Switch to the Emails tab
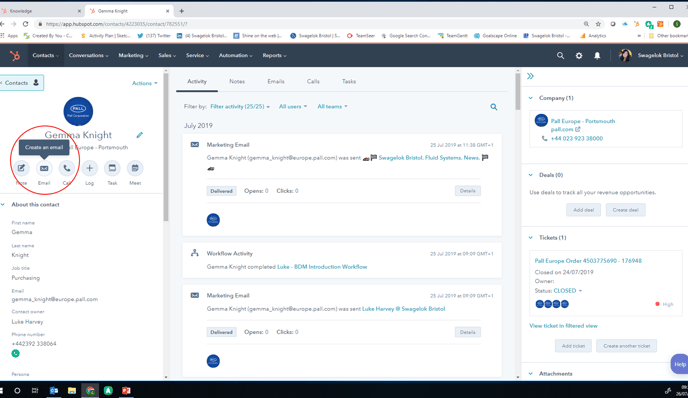This screenshot has height=398, width=688. (276, 82)
